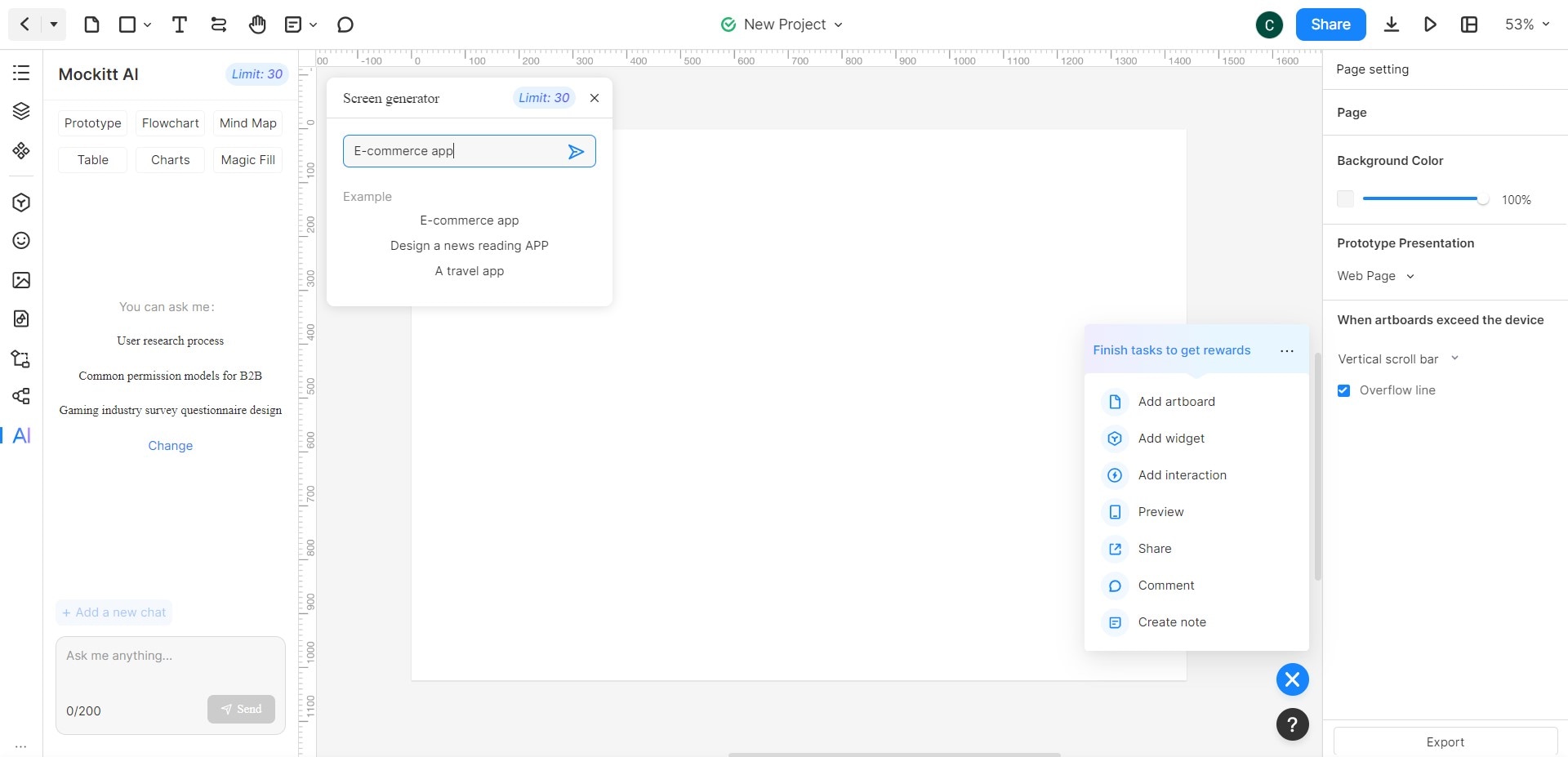Click the comment bubble tool in toolbar
Image resolution: width=1568 pixels, height=757 pixels.
point(345,24)
